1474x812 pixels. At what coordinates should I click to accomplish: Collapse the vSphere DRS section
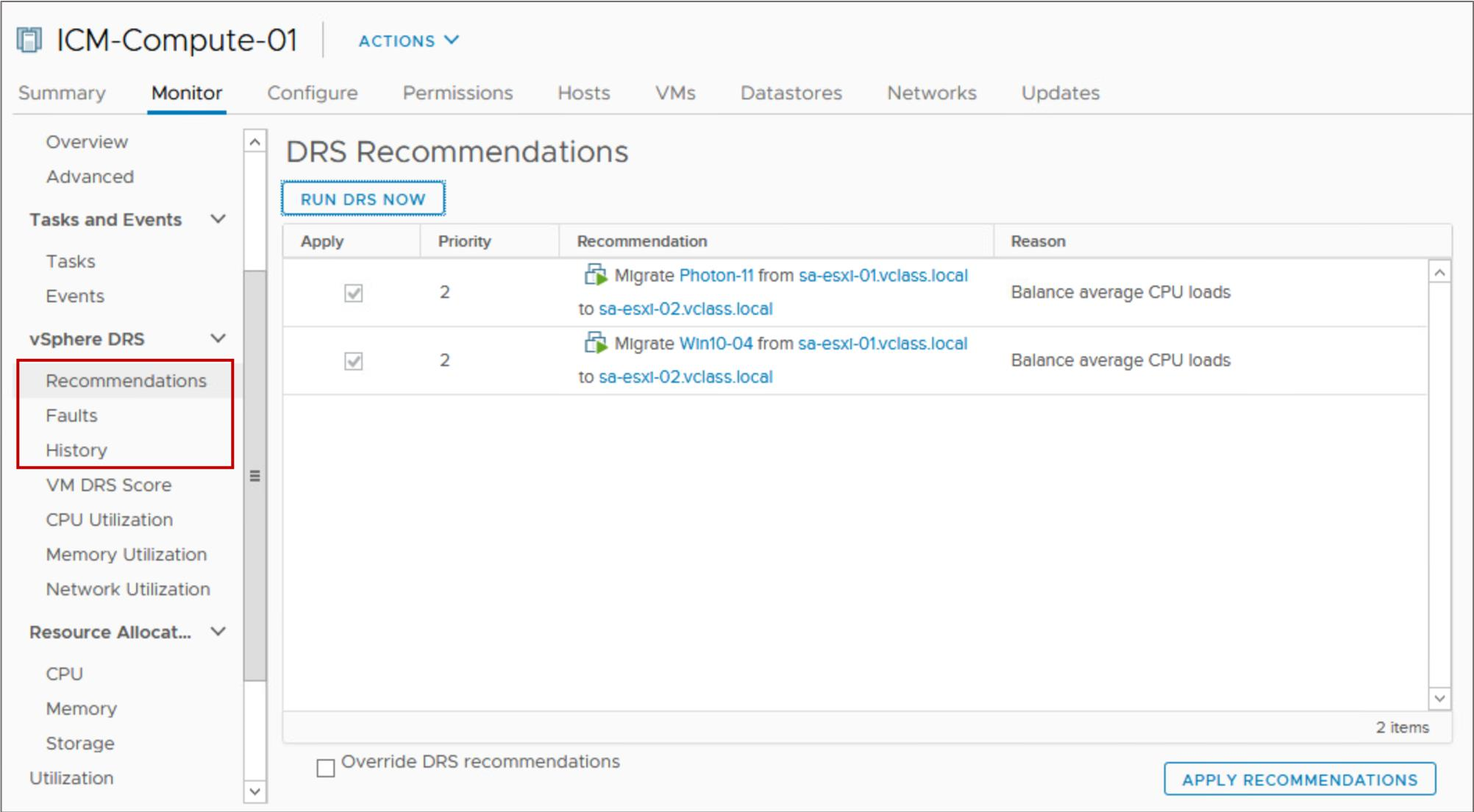click(x=218, y=338)
